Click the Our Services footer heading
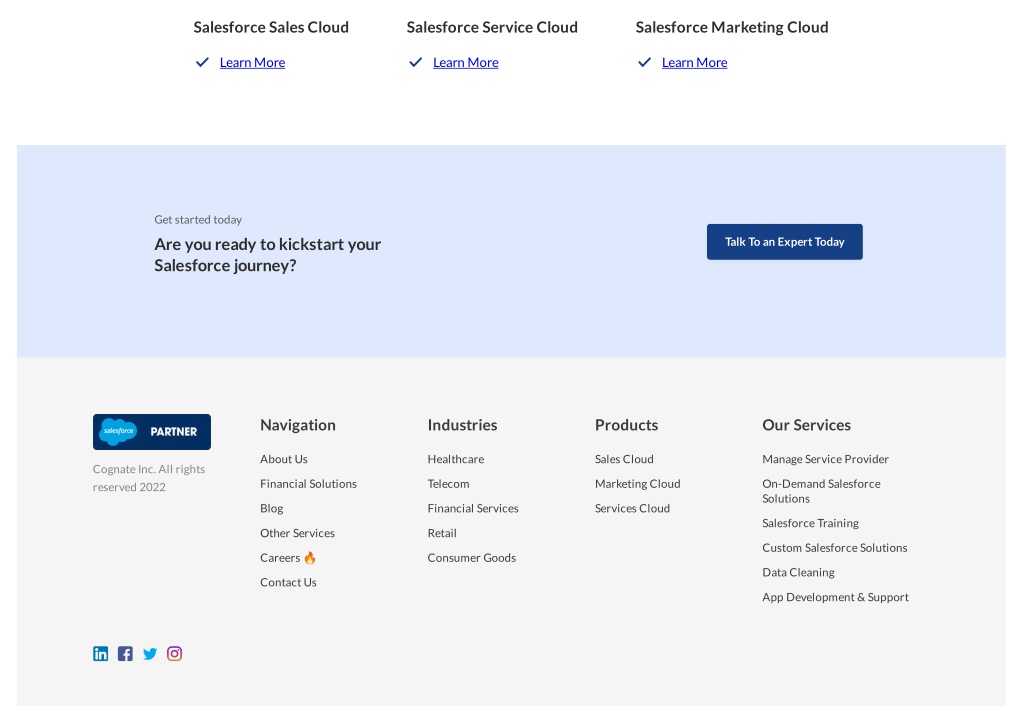 tap(807, 425)
